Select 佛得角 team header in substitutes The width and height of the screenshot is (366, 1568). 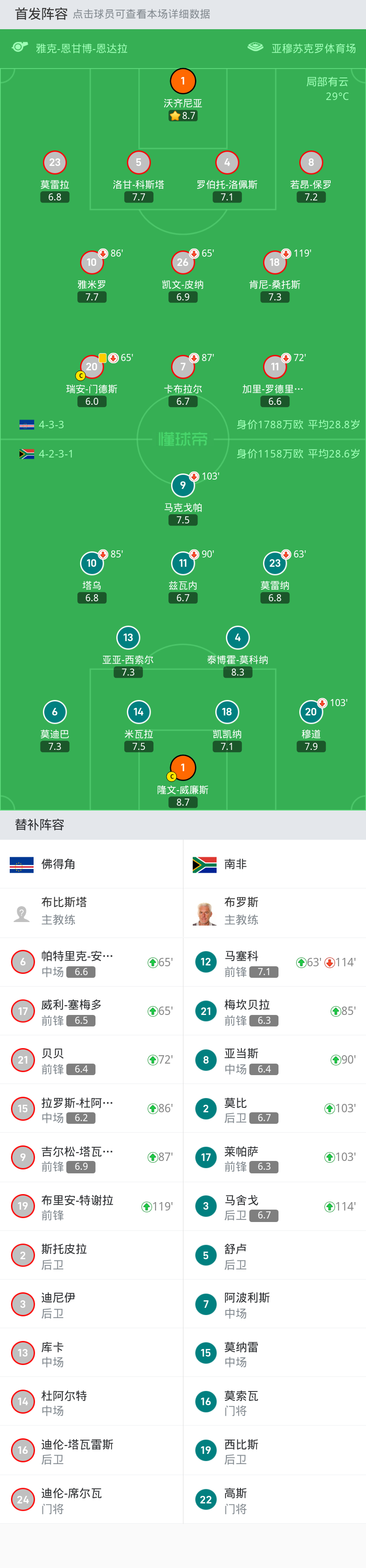click(x=91, y=865)
